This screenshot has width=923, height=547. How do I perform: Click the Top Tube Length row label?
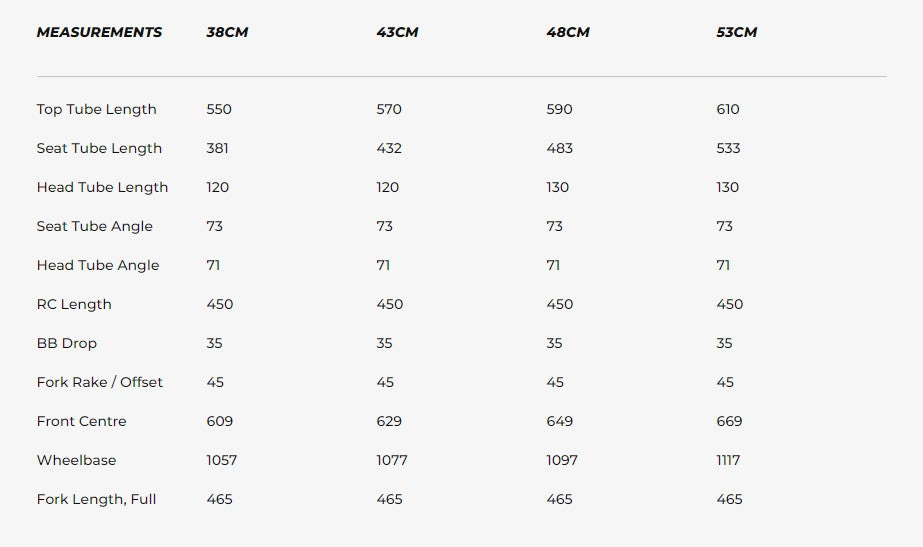pos(97,109)
